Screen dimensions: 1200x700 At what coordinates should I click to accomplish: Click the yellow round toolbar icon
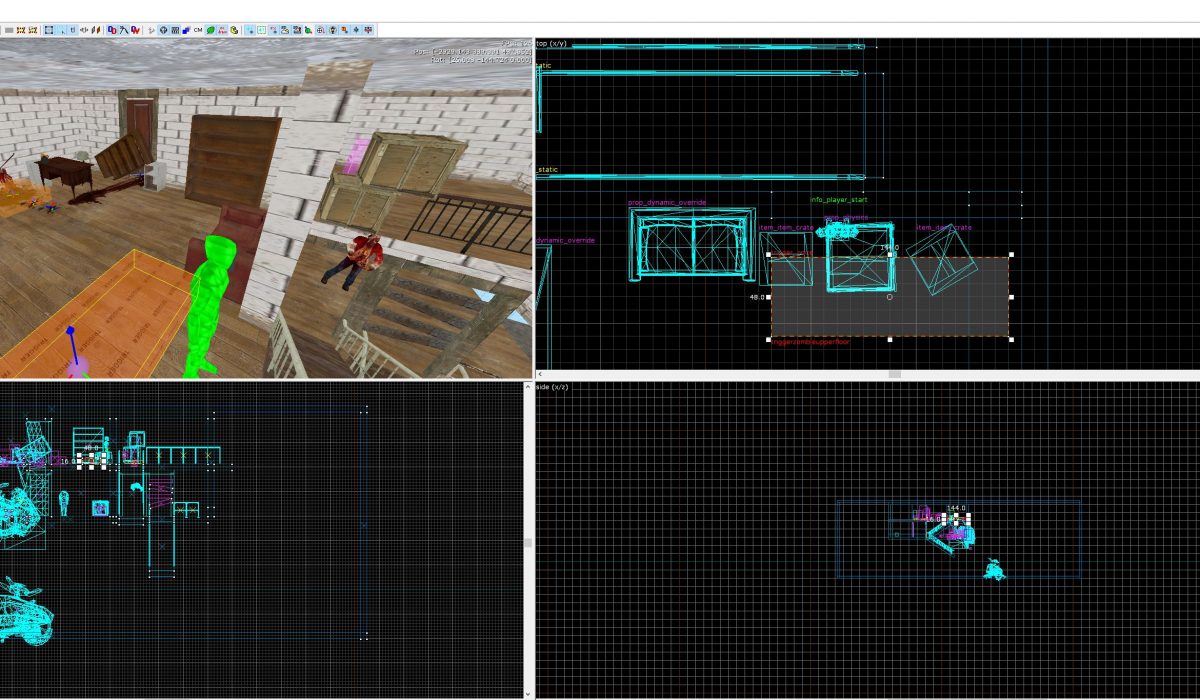[234, 30]
